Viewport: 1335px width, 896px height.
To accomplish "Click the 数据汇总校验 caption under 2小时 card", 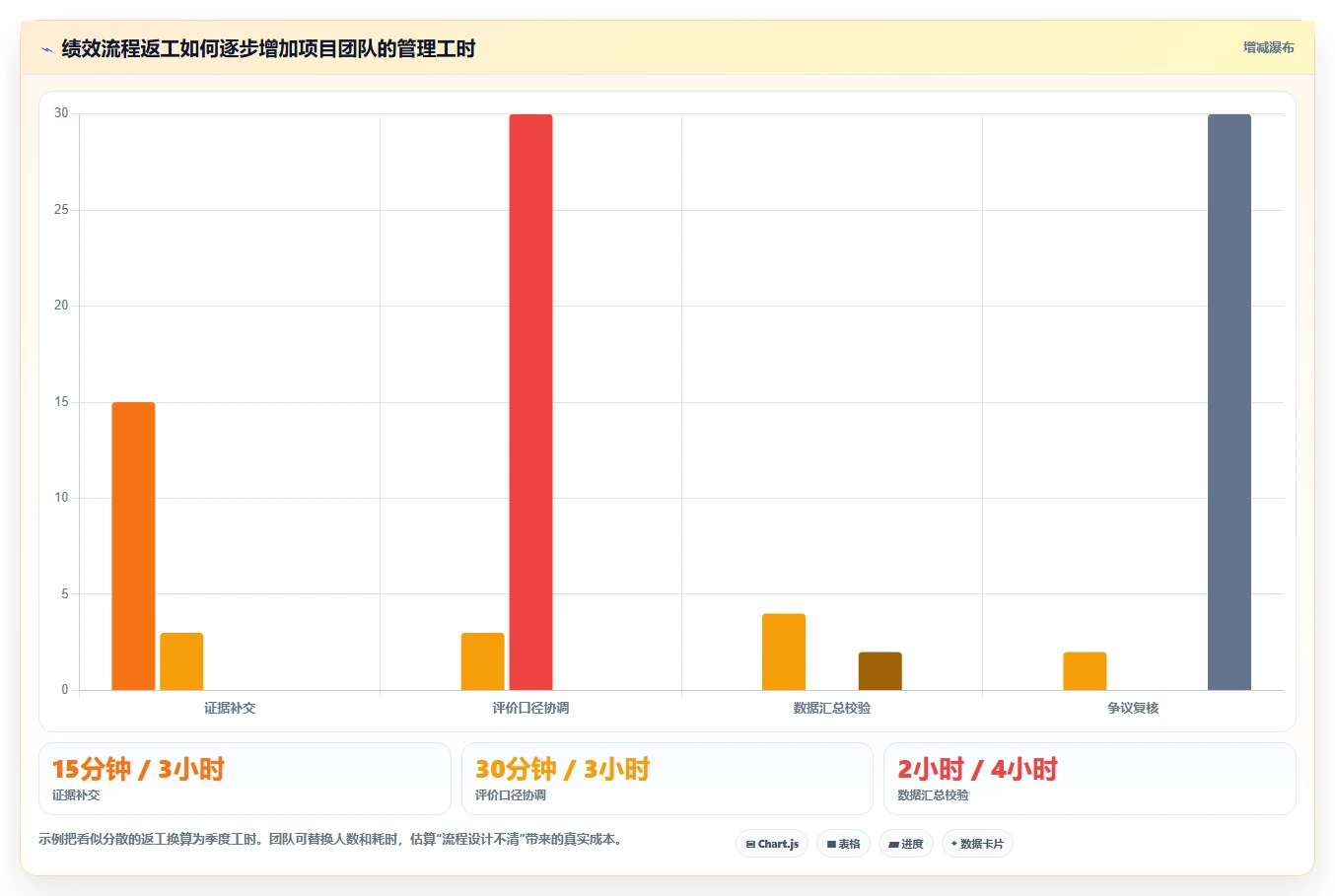I will tap(933, 795).
